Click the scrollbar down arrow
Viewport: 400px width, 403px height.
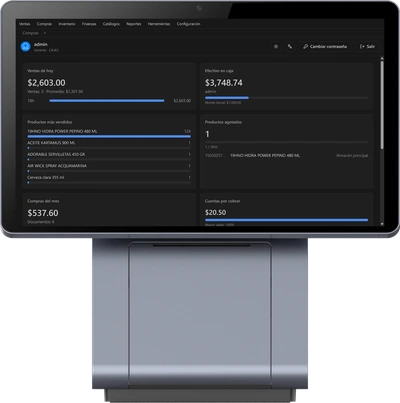click(382, 224)
